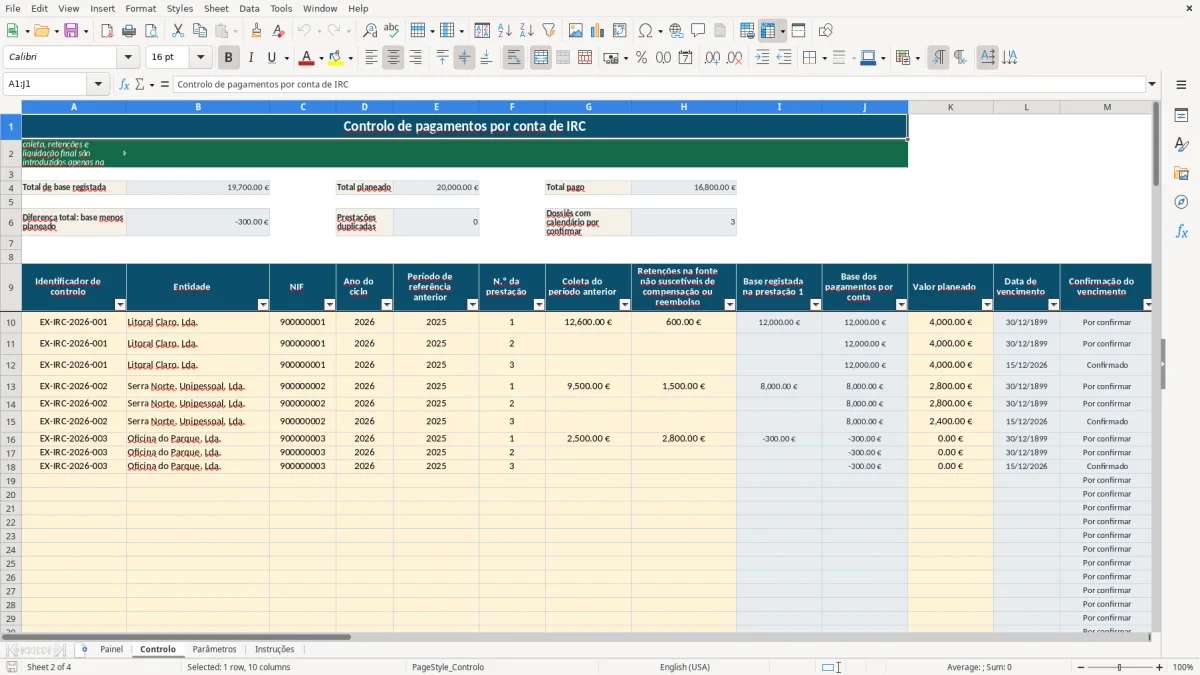Click the row 13 header
1200x675 pixels.
pyautogui.click(x=11, y=386)
